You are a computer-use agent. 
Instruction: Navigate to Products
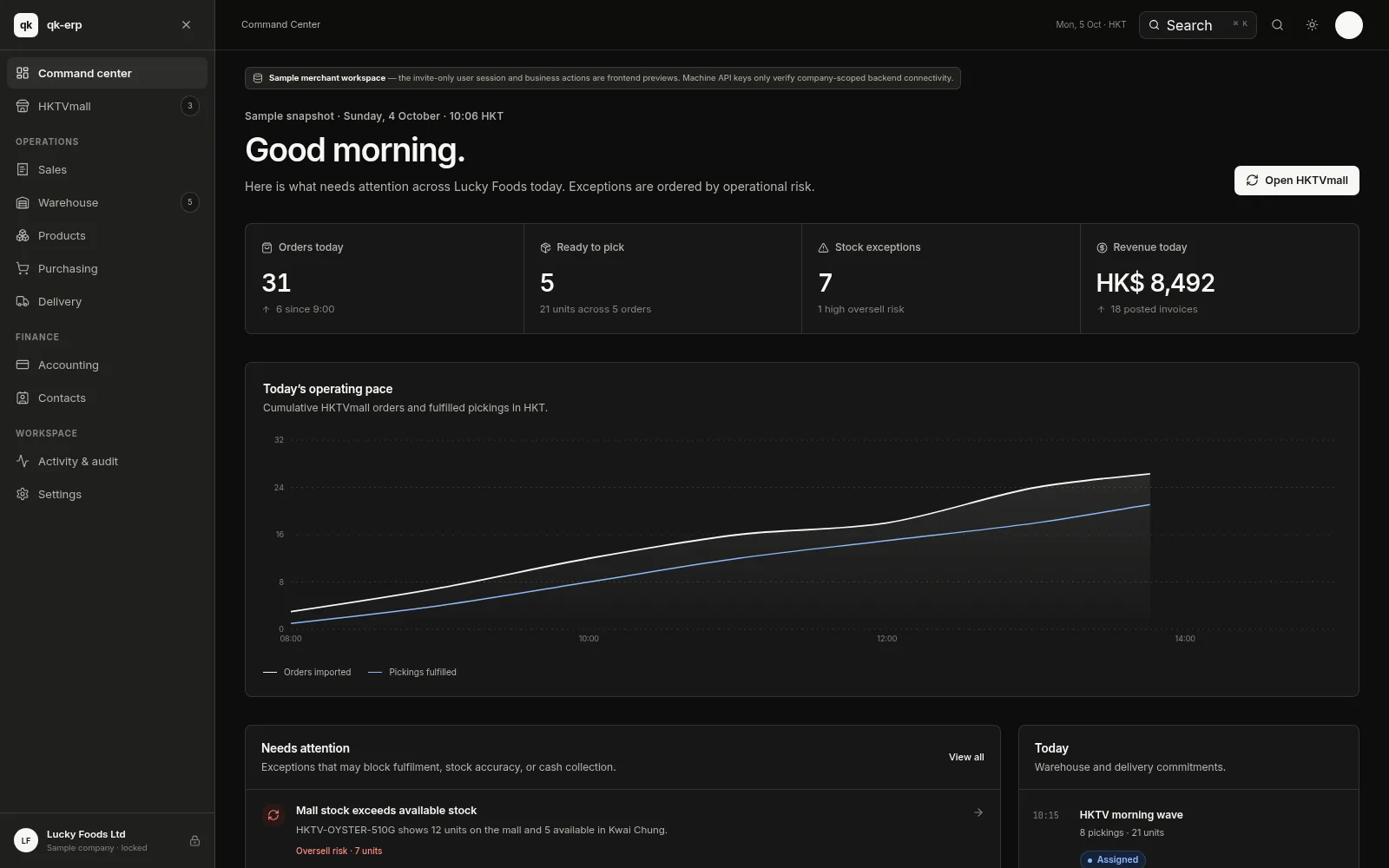107,235
